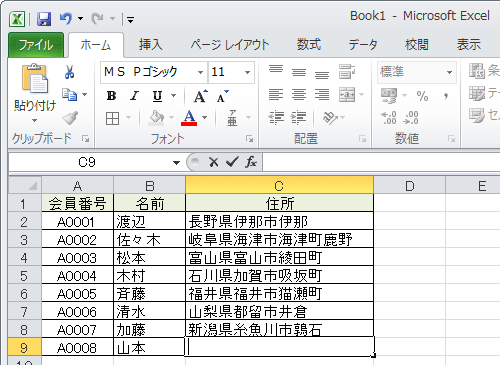This screenshot has width=500, height=365.
Task: Click the Decrease Indent icon
Action: (276, 117)
